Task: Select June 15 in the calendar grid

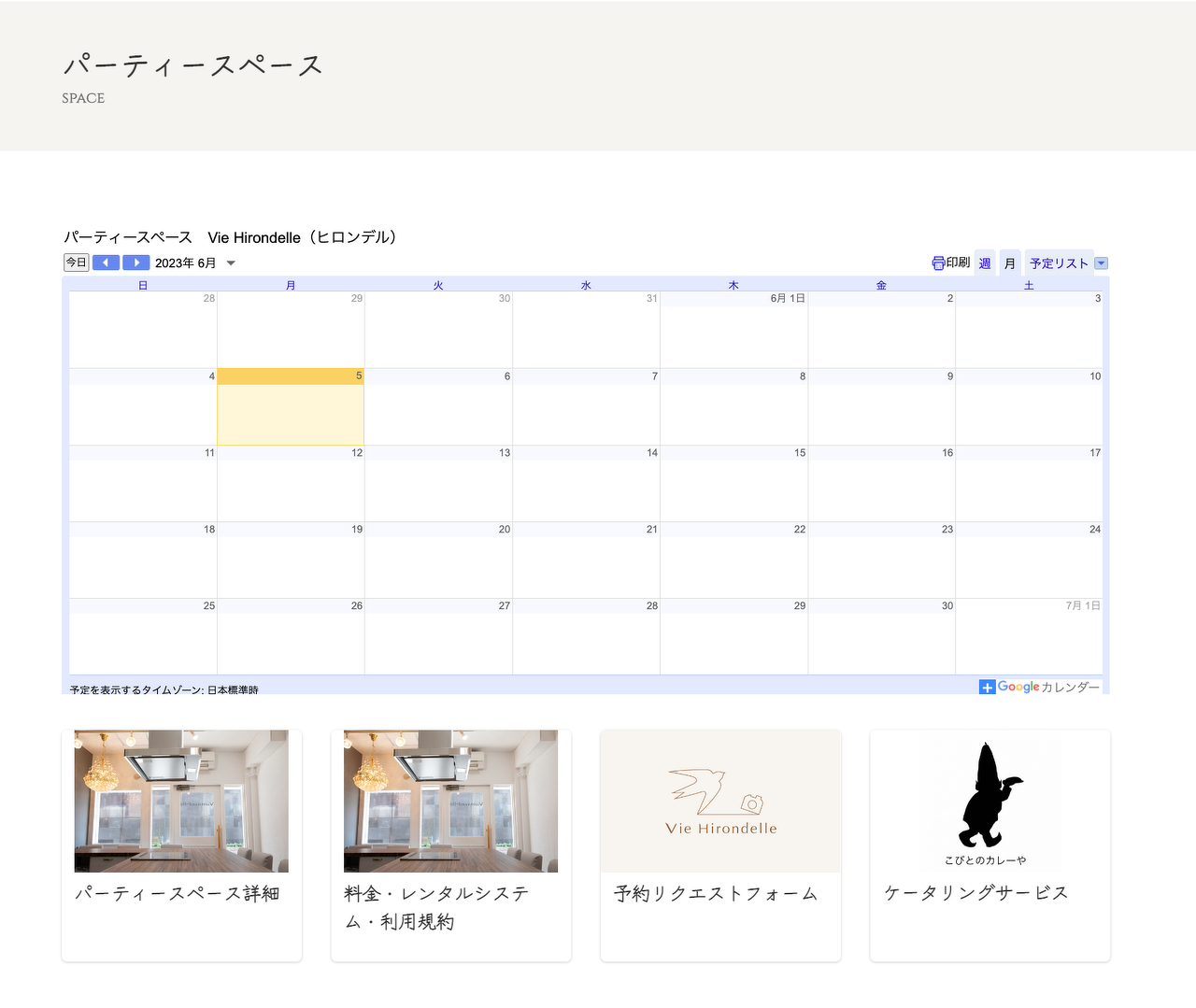Action: (733, 484)
